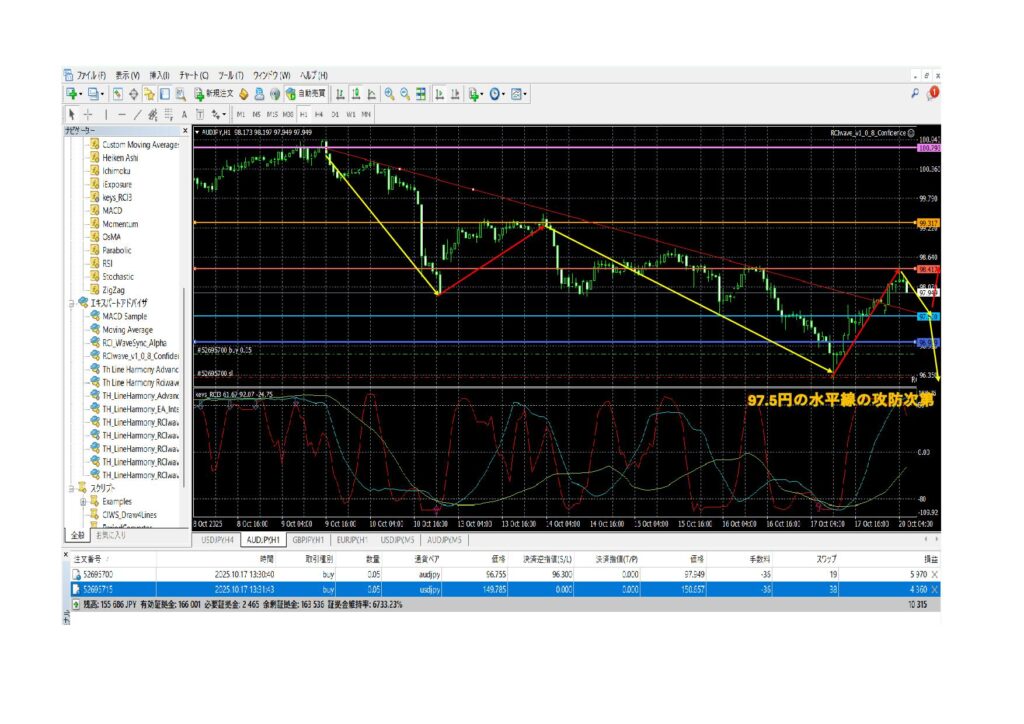Screen dimensions: 1024x724
Task: Close the usdjpy order with X
Action: click(x=935, y=589)
